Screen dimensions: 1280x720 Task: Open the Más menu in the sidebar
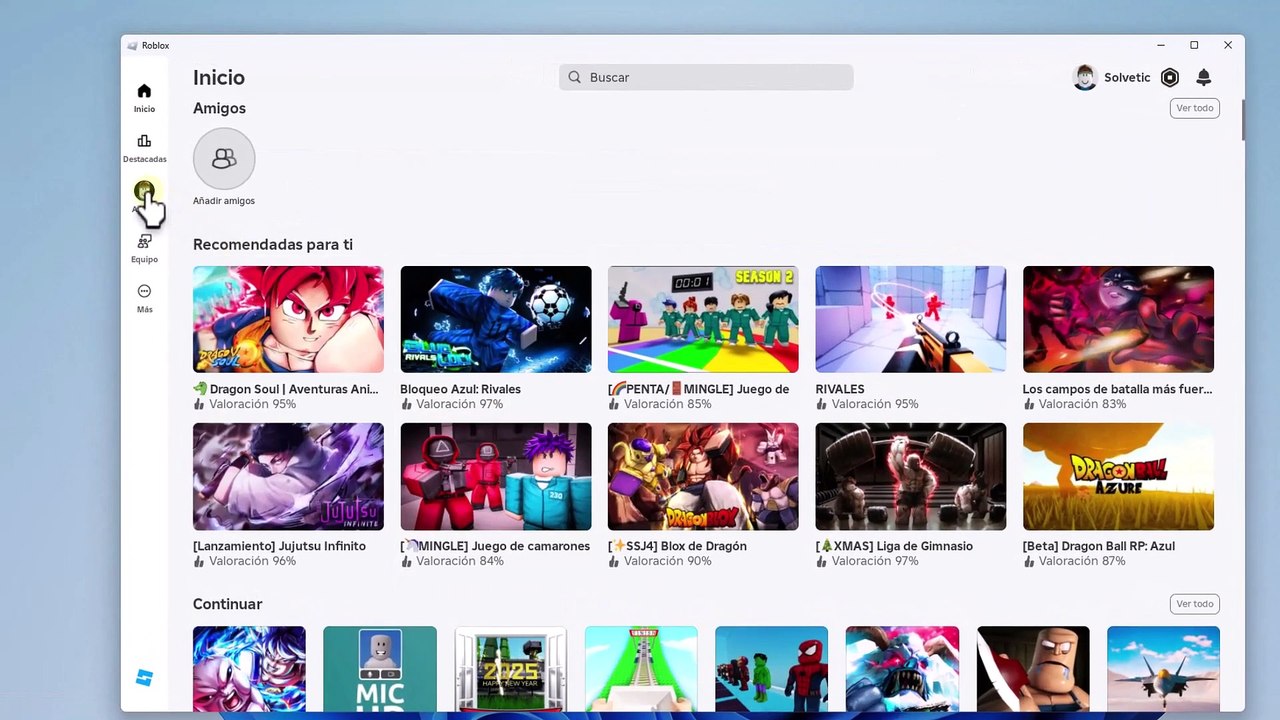click(144, 298)
